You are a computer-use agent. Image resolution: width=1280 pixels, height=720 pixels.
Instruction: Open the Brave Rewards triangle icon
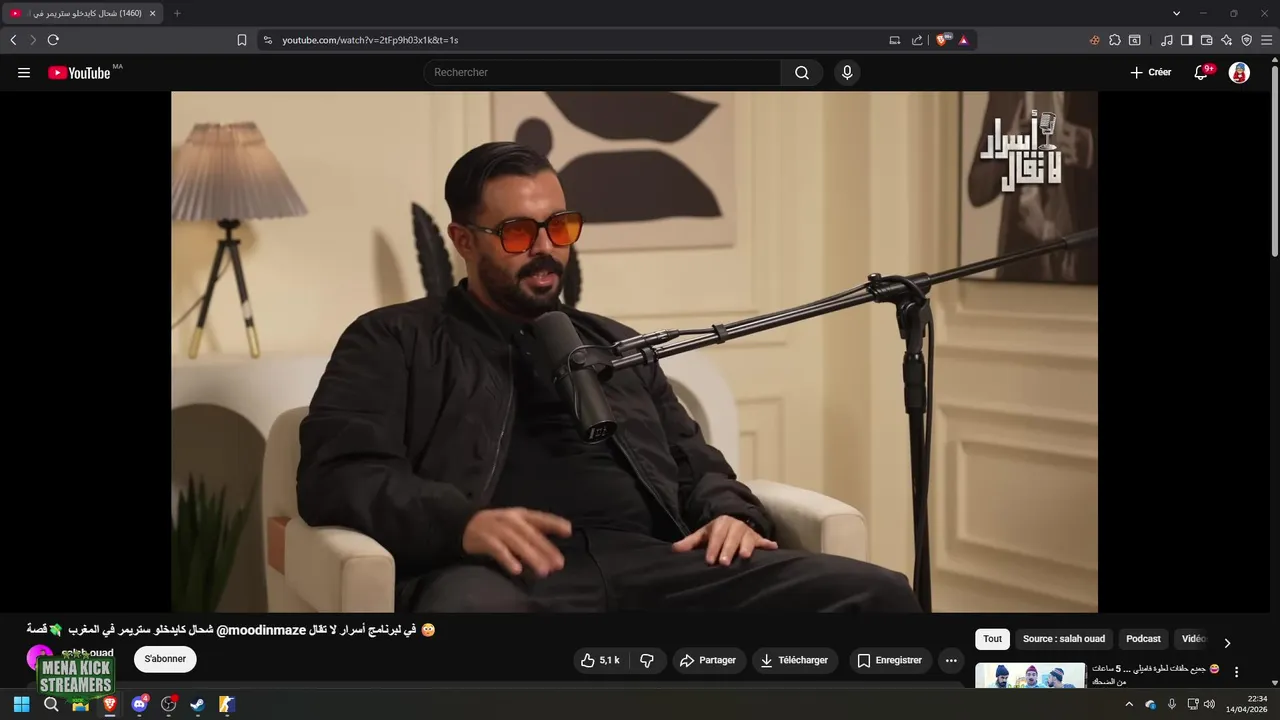(x=964, y=40)
